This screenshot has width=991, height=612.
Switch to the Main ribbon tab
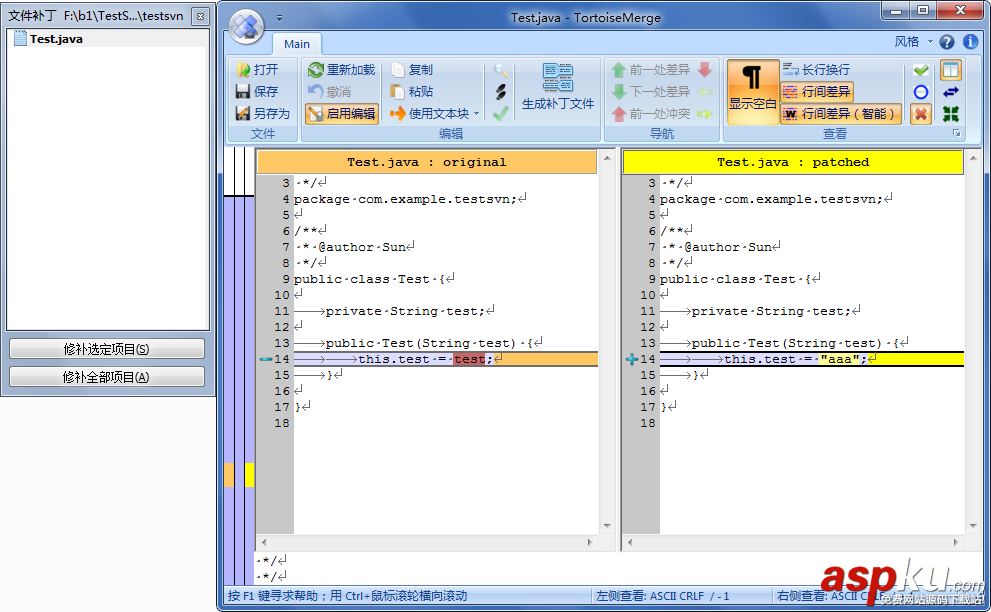coord(296,44)
